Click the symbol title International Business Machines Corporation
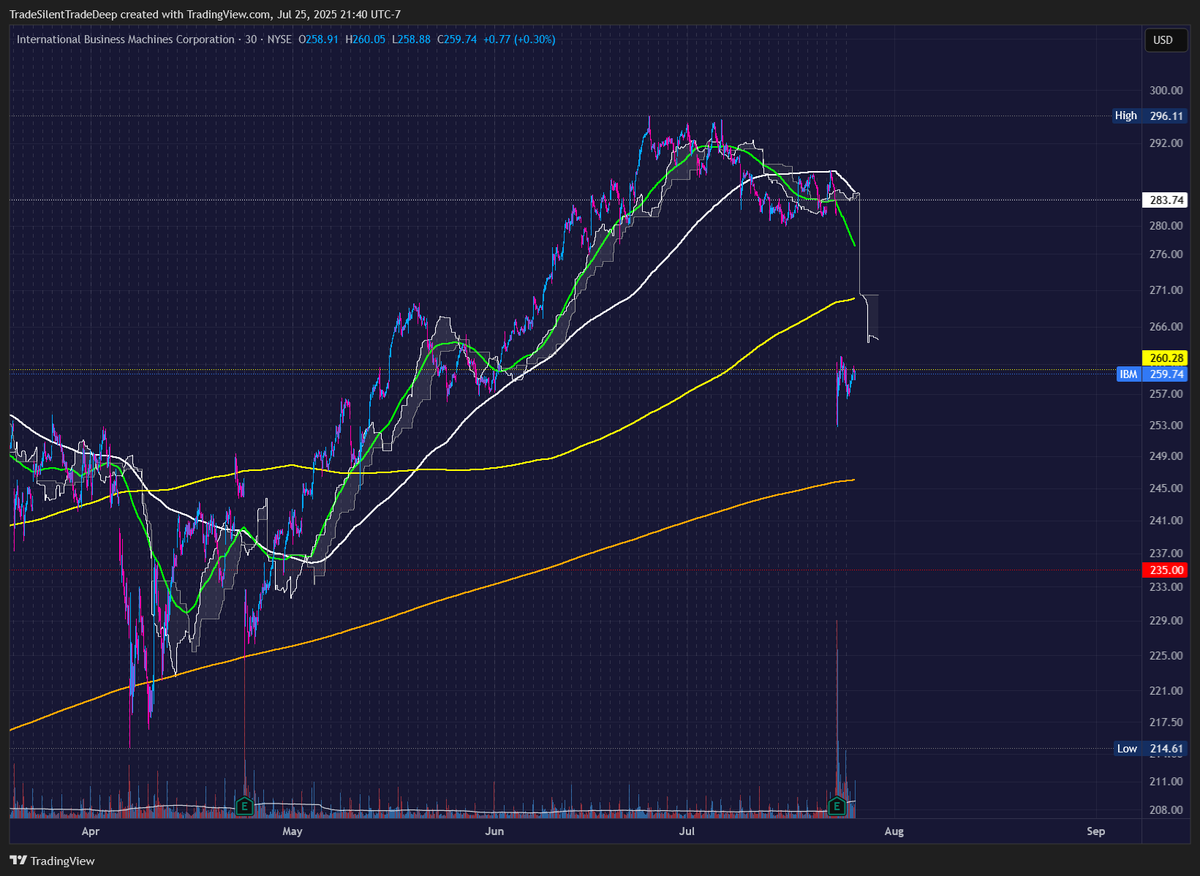Viewport: 1200px width, 876px height. pyautogui.click(x=124, y=39)
